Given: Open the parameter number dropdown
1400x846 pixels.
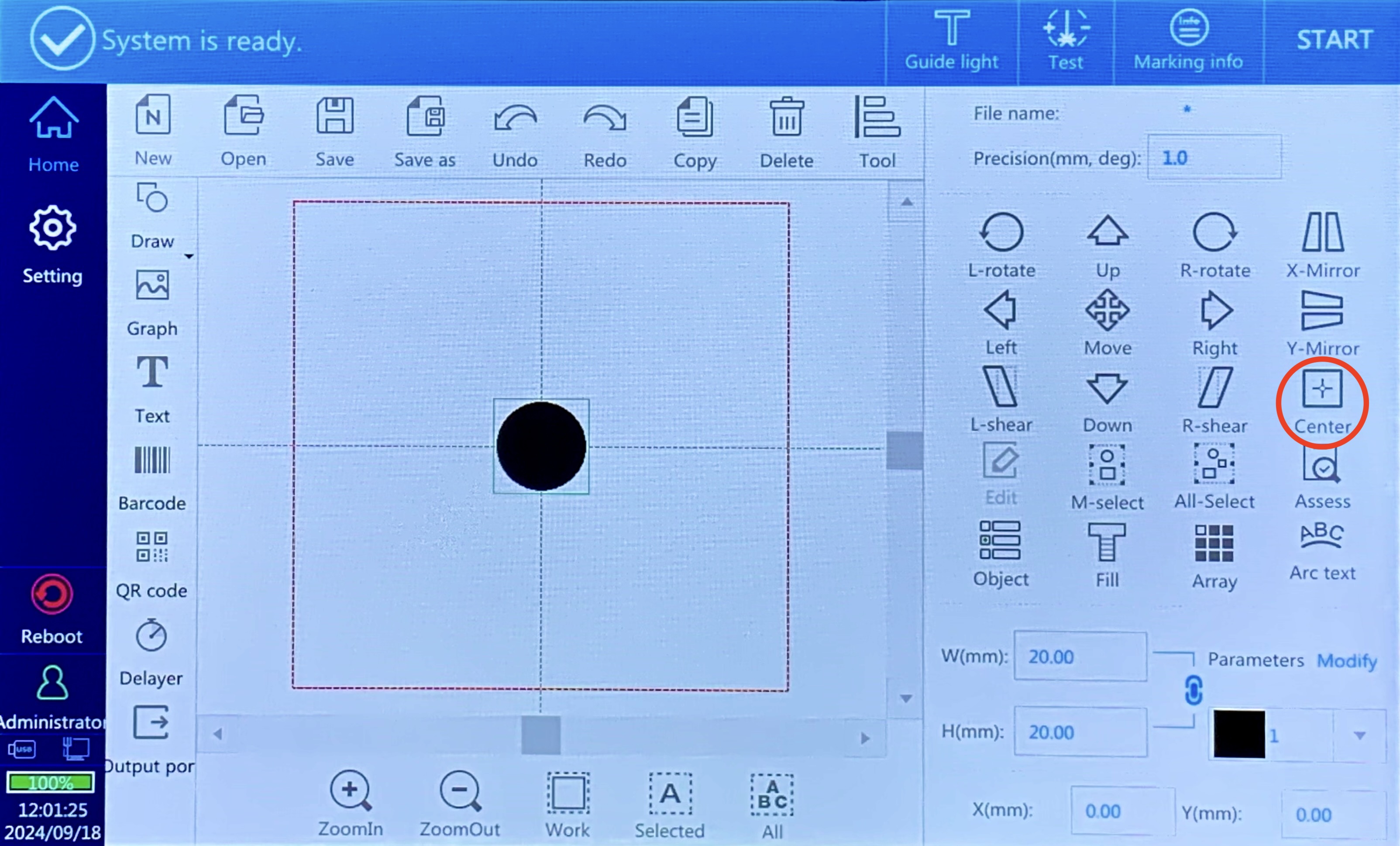Looking at the screenshot, I should point(1360,736).
